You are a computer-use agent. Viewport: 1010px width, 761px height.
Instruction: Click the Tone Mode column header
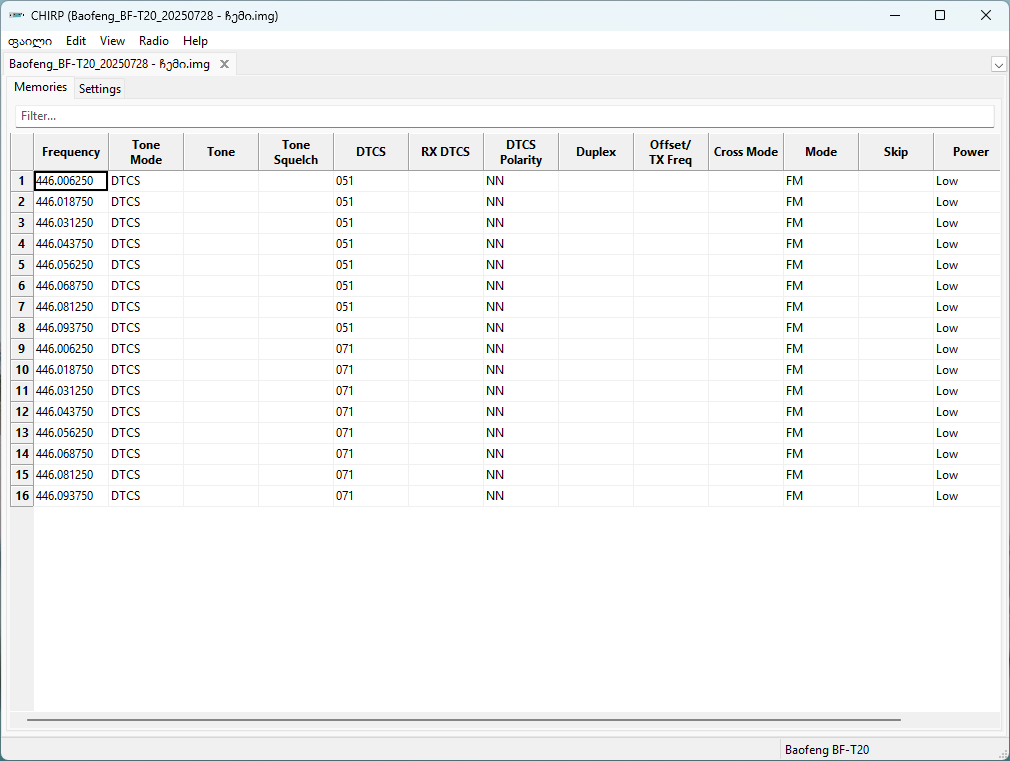[146, 152]
